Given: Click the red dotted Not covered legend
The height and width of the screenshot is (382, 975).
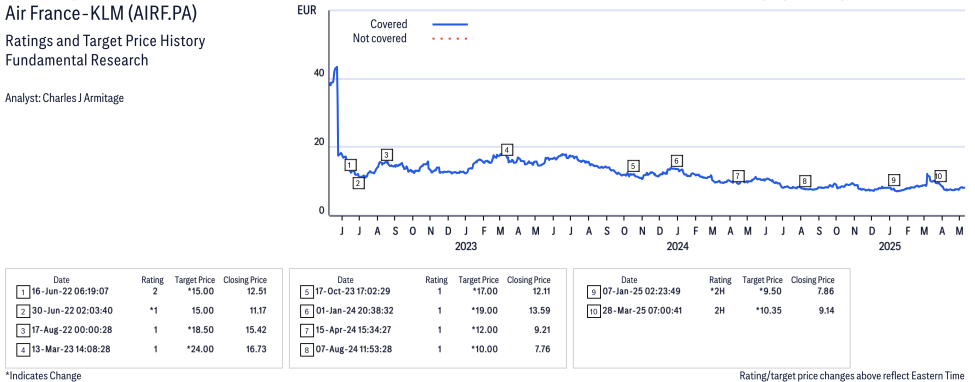Looking at the screenshot, I should coord(450,39).
